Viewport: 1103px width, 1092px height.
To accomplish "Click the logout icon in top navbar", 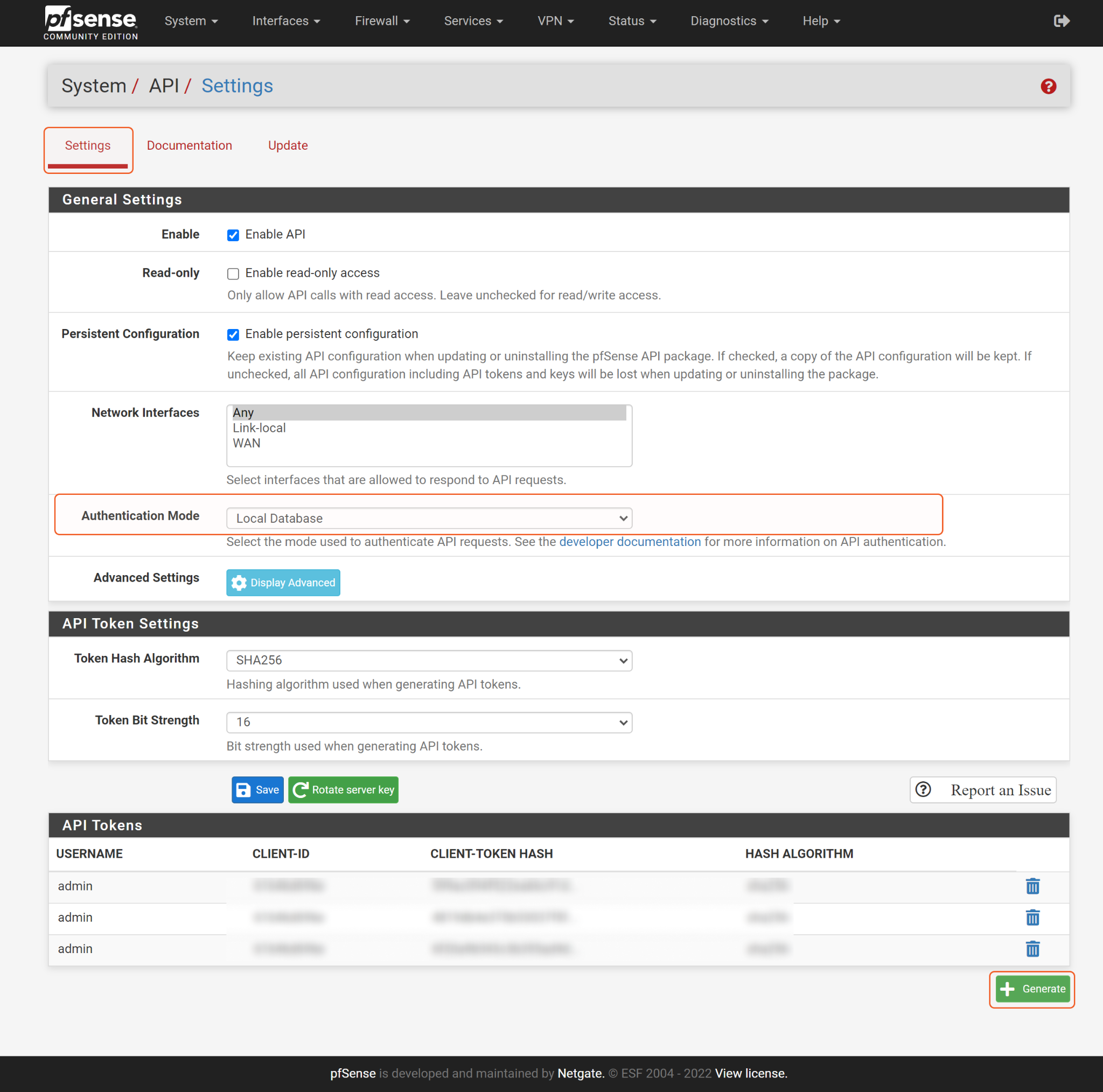I will pos(1061,21).
